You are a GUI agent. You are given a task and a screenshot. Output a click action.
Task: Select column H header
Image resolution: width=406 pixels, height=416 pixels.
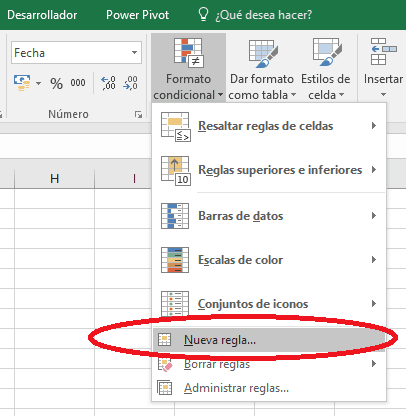(55, 179)
